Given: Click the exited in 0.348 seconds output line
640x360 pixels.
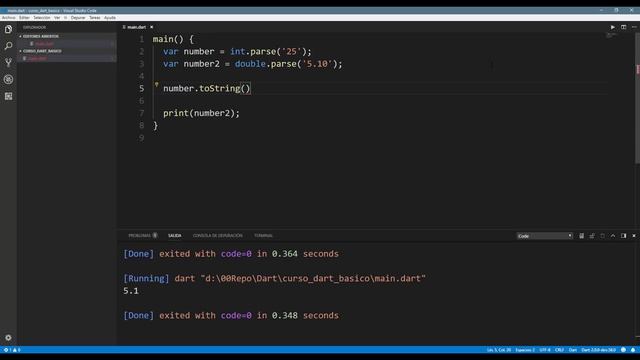Looking at the screenshot, I should tap(231, 316).
